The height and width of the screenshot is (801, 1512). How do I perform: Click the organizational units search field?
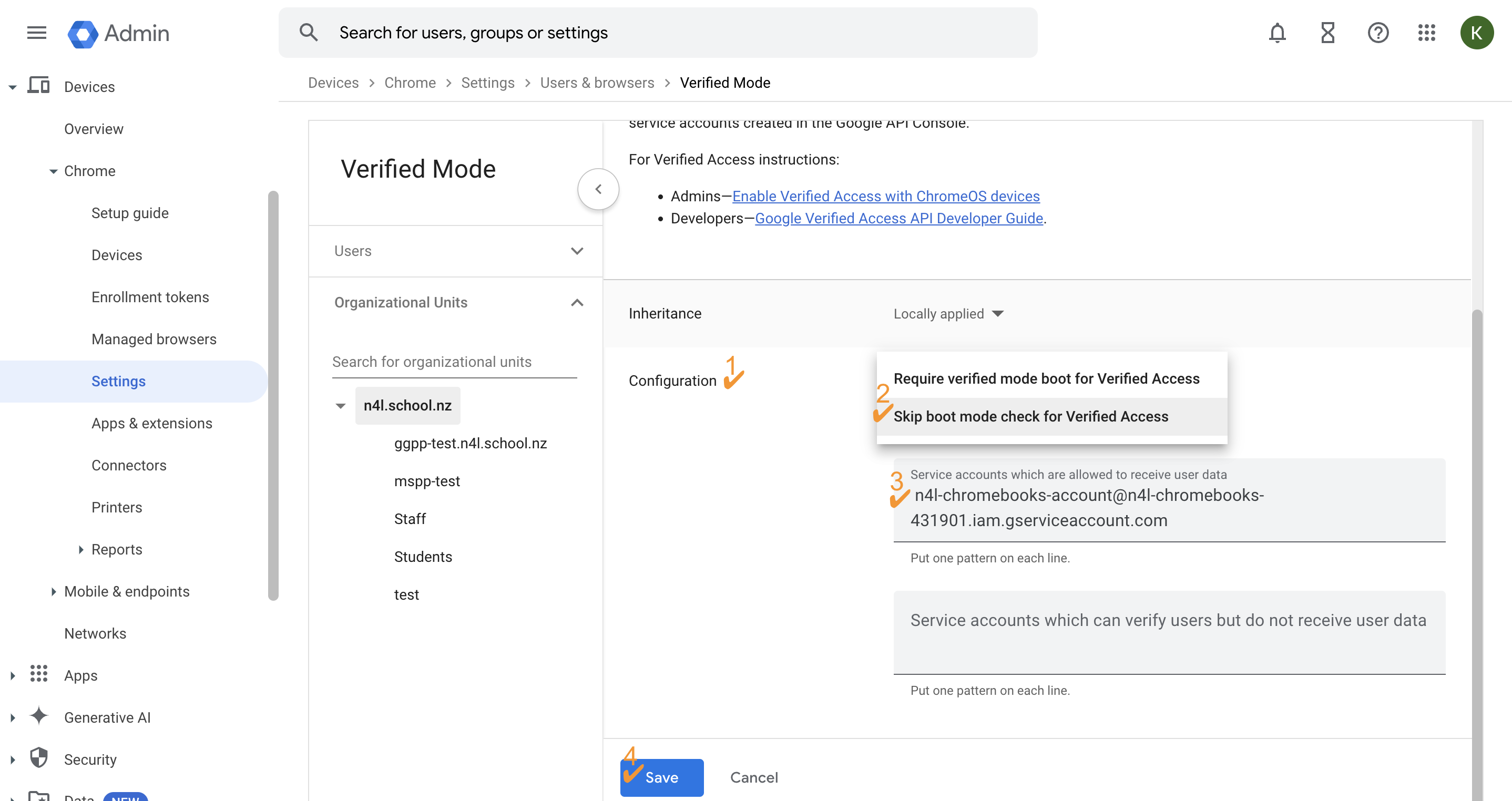click(x=454, y=362)
